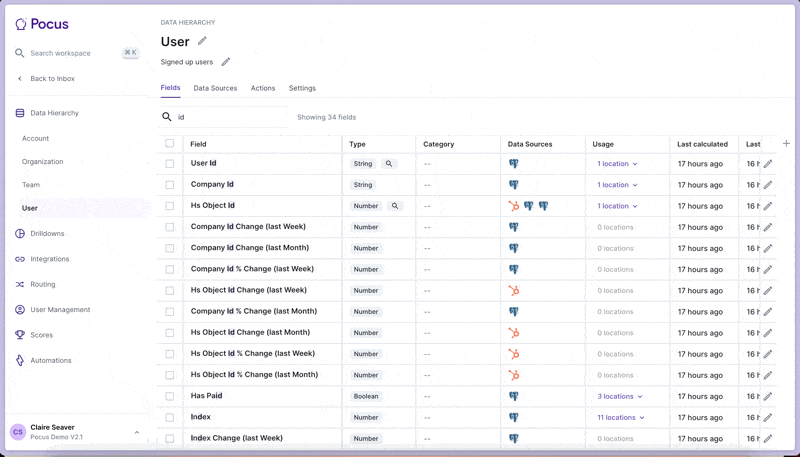Click HubSpot icon in Hs Object Id Change (last Week)
Image resolution: width=800 pixels, height=457 pixels.
514,291
